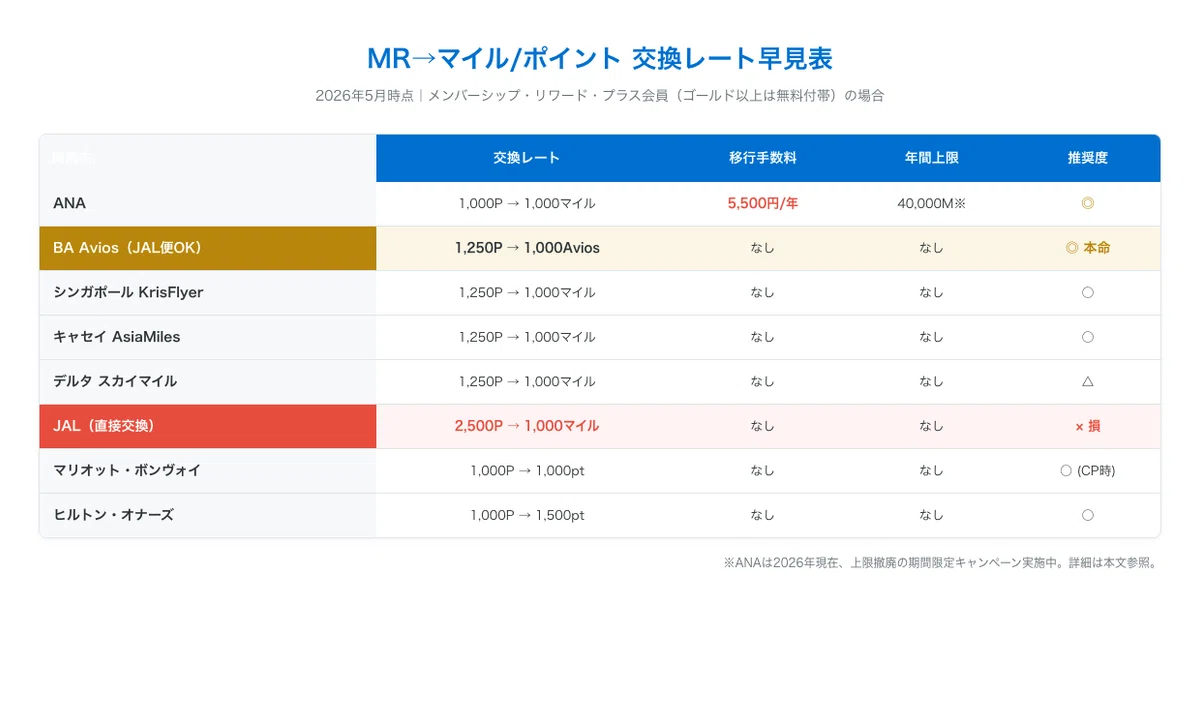Select the 'キャセイ AsiaMiles' row label
The image size is (1200, 726).
click(x=117, y=337)
